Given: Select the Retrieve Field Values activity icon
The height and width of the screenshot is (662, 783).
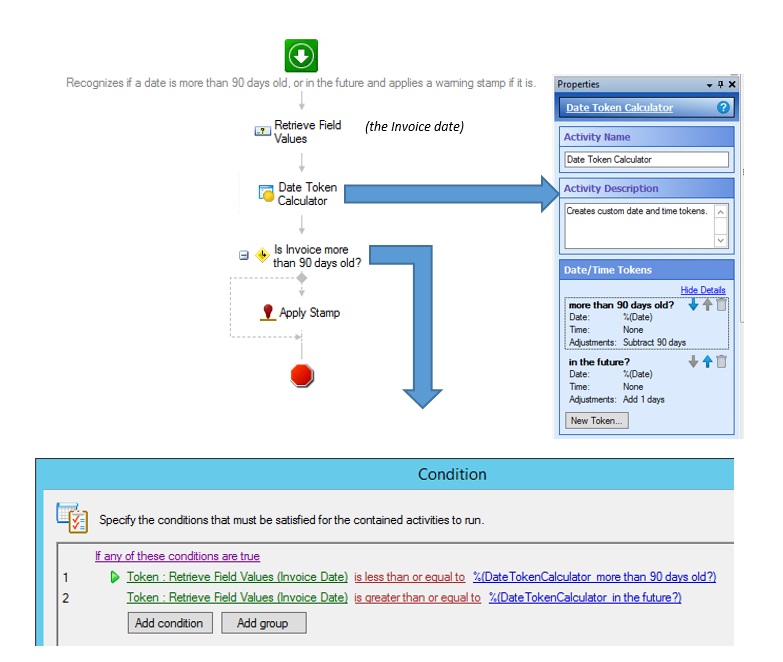Looking at the screenshot, I should point(263,131).
